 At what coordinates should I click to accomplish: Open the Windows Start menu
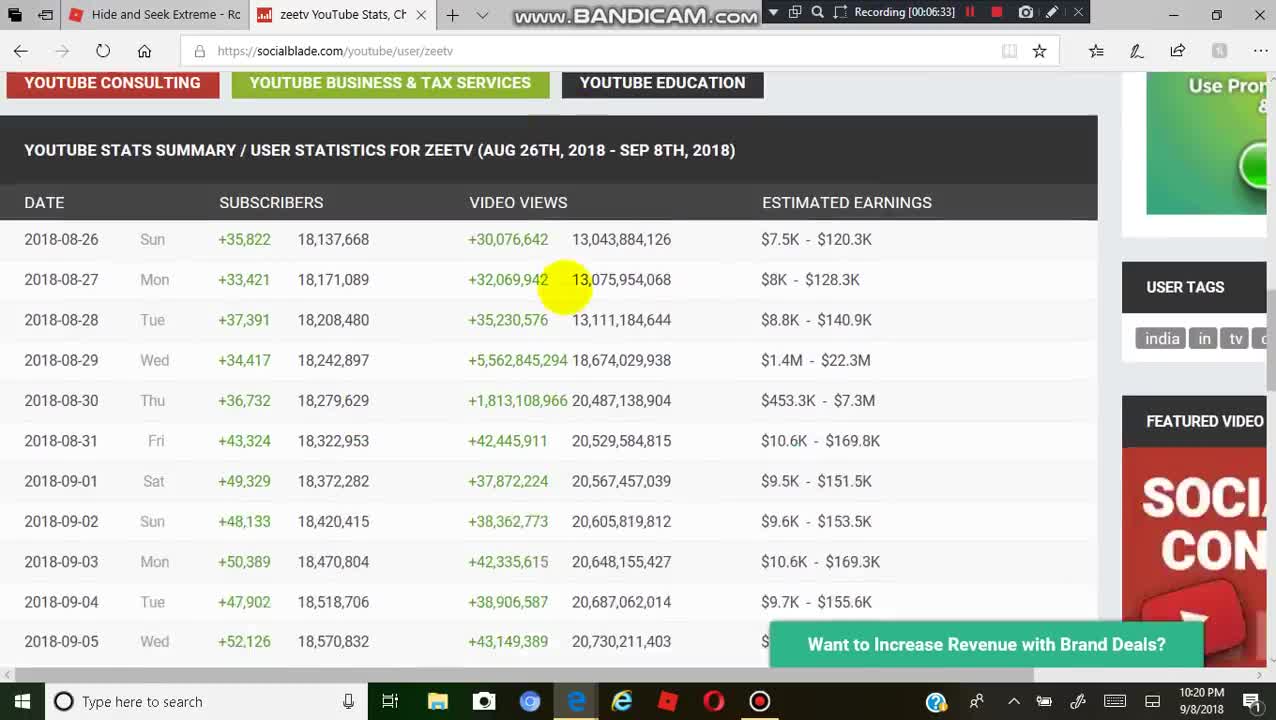coord(22,701)
